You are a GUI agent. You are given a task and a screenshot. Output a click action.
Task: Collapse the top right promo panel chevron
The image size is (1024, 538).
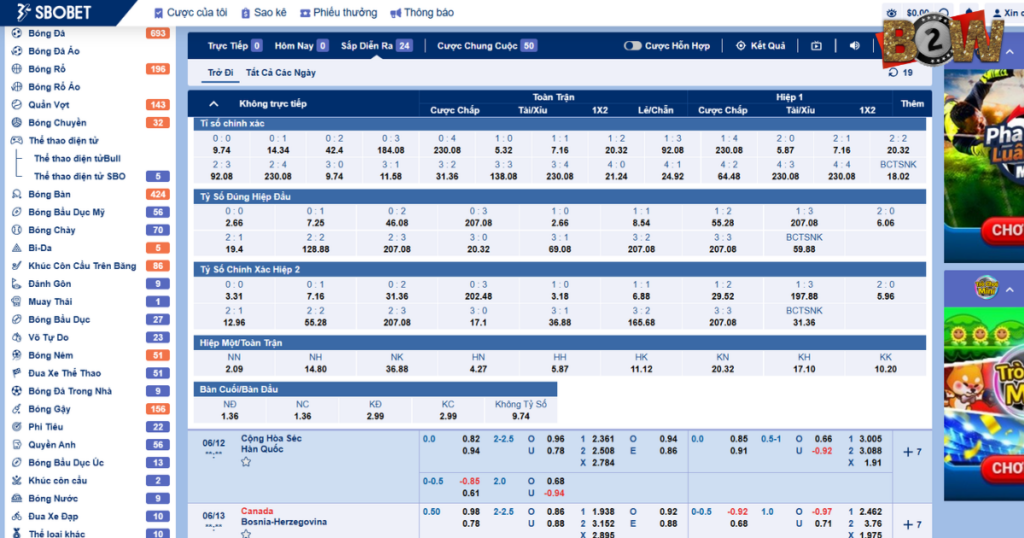click(1010, 52)
